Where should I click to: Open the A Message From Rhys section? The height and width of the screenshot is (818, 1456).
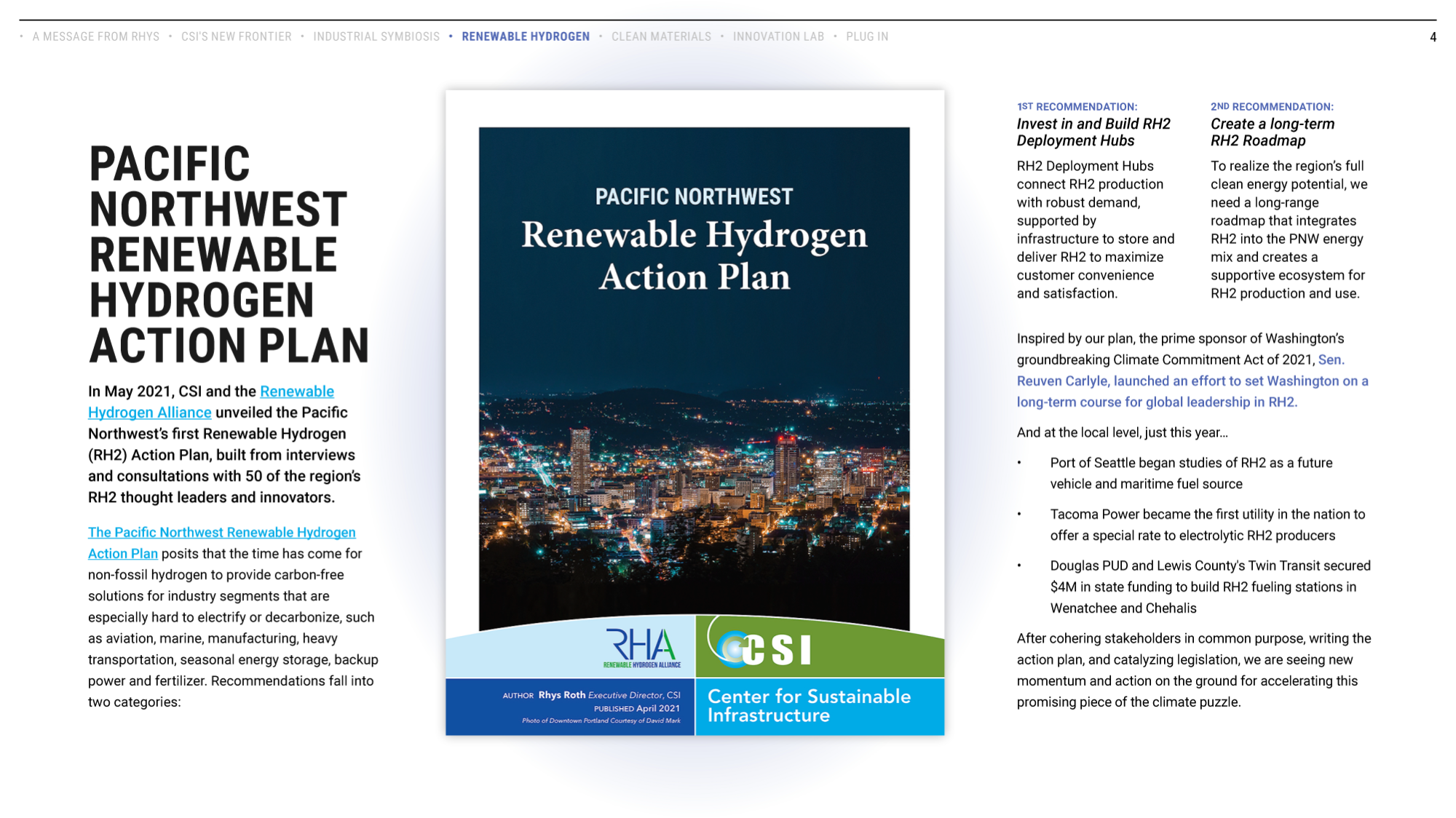click(95, 36)
